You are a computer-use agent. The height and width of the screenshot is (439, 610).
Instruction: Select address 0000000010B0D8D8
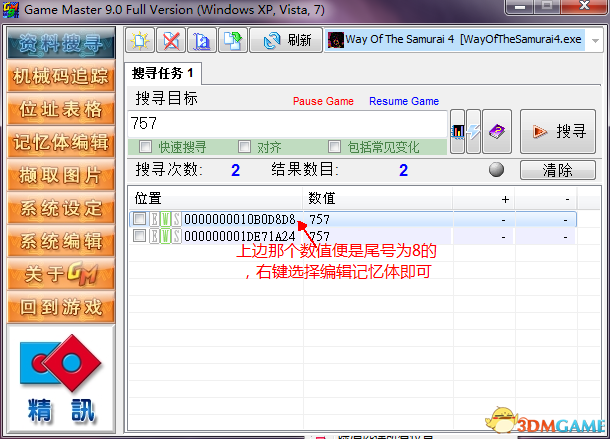click(x=240, y=220)
